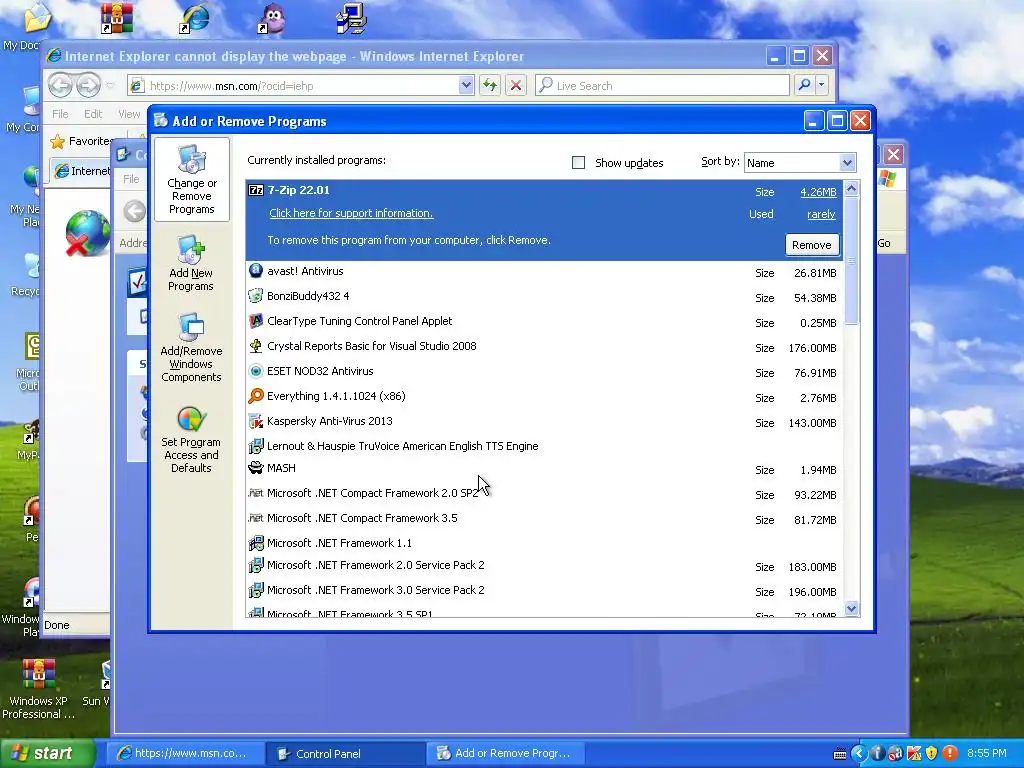Enable the Show updates checkbox
The height and width of the screenshot is (768, 1024).
tap(579, 163)
